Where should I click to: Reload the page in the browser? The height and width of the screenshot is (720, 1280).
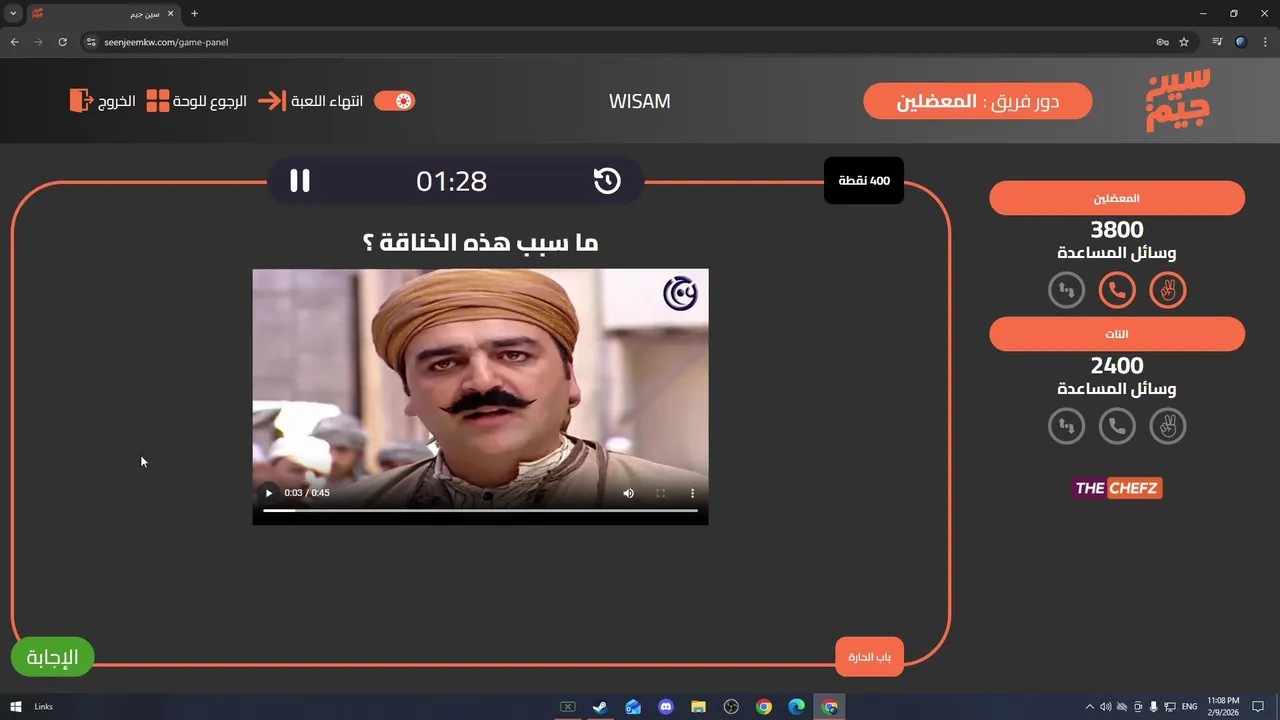62,42
